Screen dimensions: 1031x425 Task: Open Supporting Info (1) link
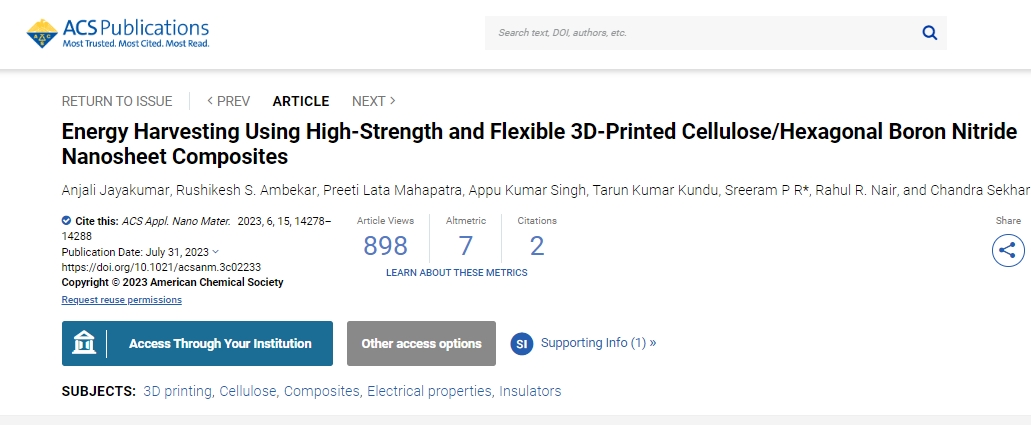(x=598, y=343)
